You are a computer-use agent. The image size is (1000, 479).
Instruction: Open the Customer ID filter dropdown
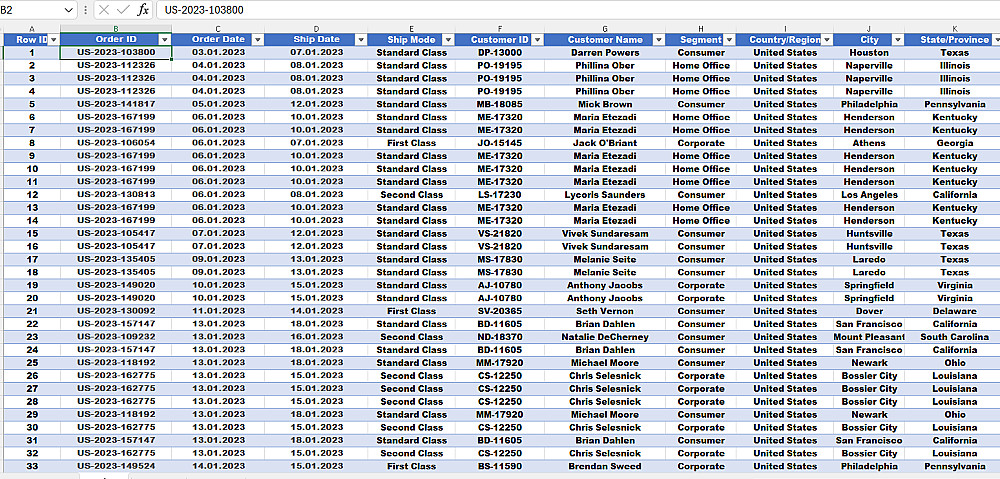[x=538, y=40]
